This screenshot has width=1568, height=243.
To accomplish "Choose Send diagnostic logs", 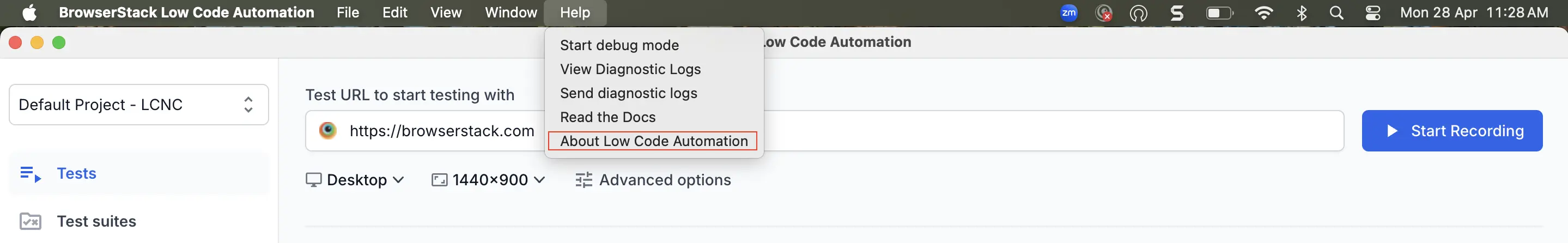I will point(628,93).
